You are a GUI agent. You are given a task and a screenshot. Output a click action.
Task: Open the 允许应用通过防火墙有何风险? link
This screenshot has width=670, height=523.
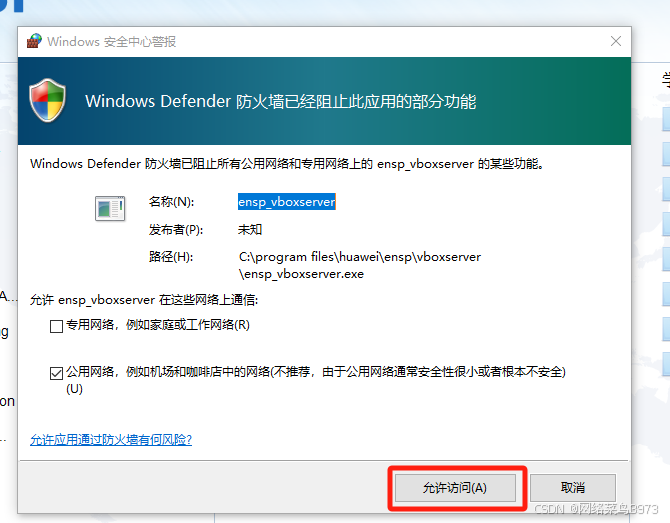(111, 440)
